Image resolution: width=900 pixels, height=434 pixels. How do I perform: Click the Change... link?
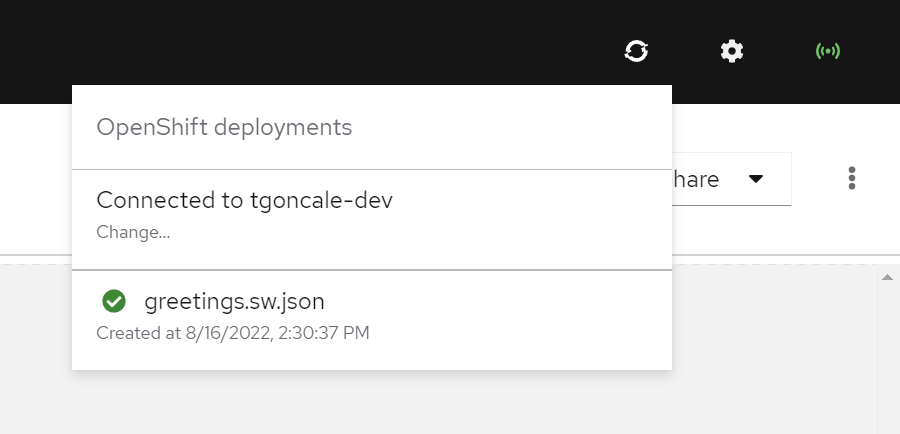[133, 232]
